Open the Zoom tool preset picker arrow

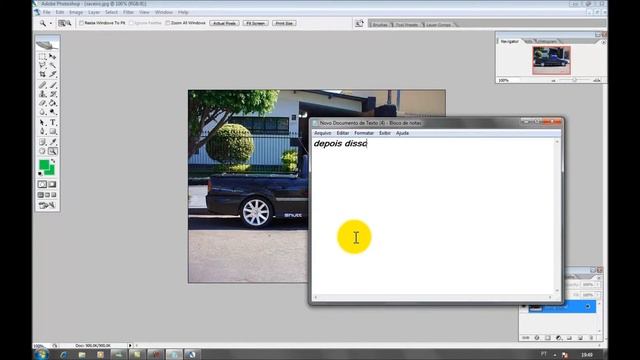click(x=51, y=24)
